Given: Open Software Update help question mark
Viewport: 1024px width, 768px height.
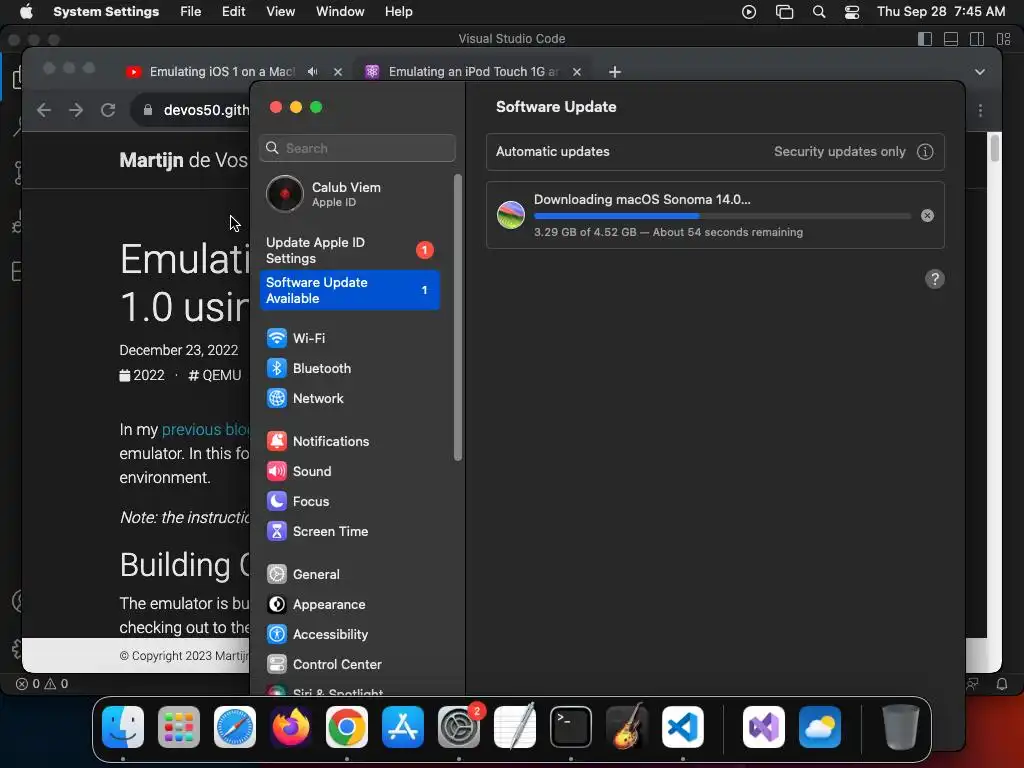Looking at the screenshot, I should pos(935,279).
